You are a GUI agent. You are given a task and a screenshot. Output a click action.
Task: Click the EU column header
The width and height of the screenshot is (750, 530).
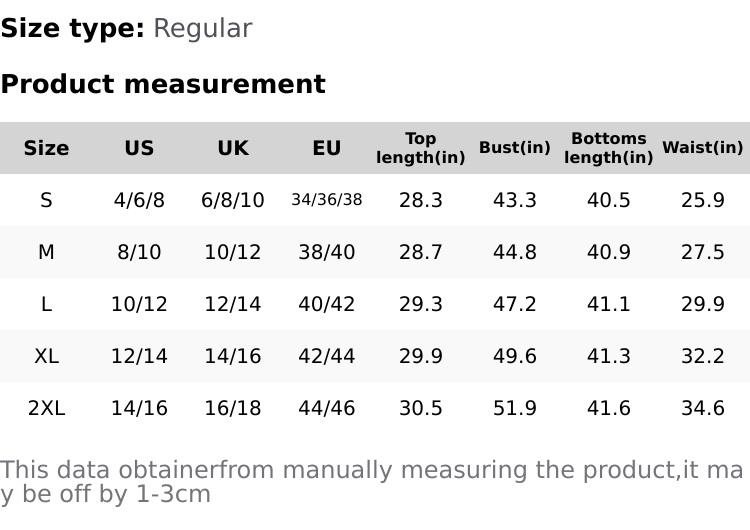(327, 148)
